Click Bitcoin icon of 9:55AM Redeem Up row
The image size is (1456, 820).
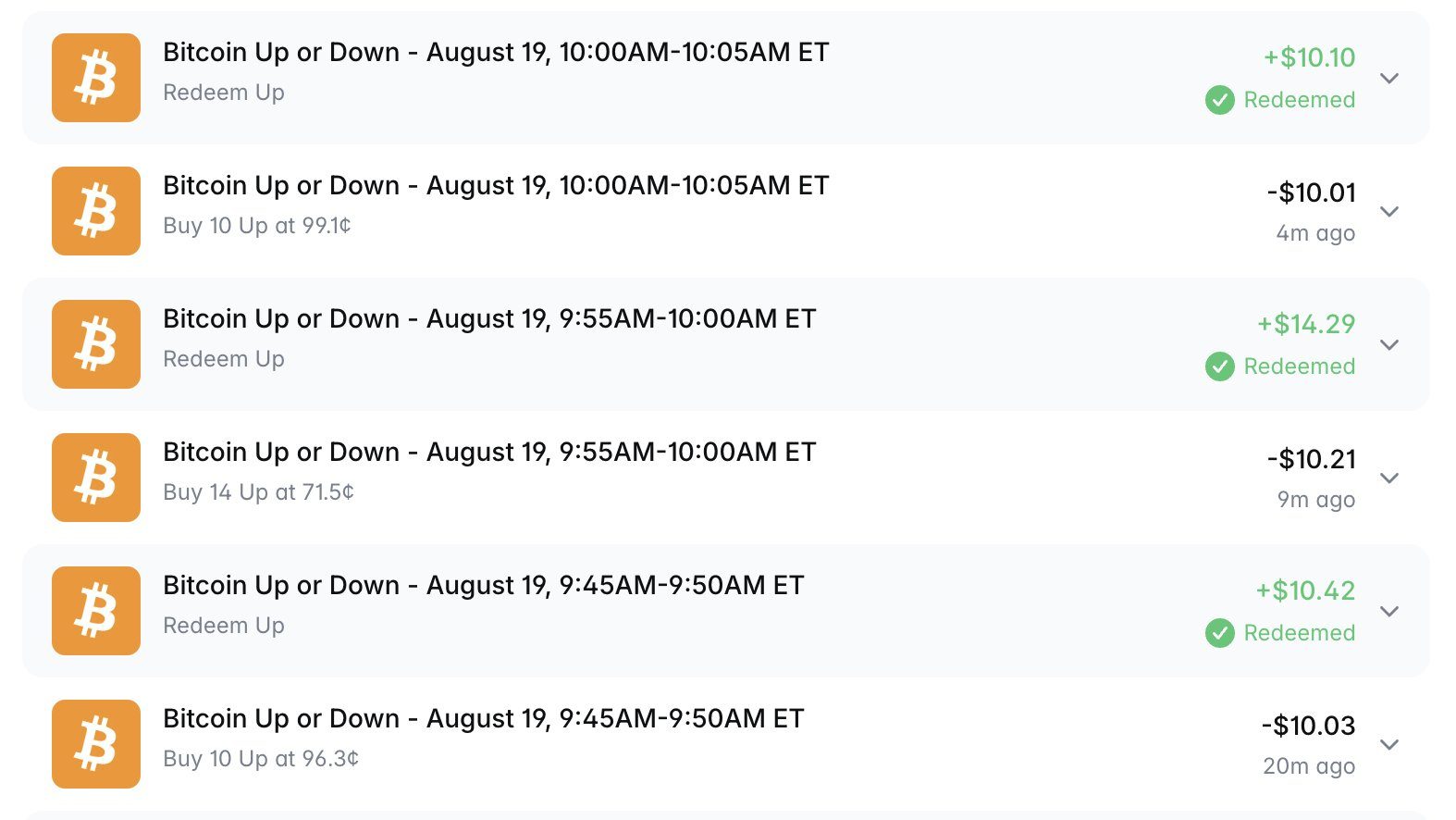96,344
